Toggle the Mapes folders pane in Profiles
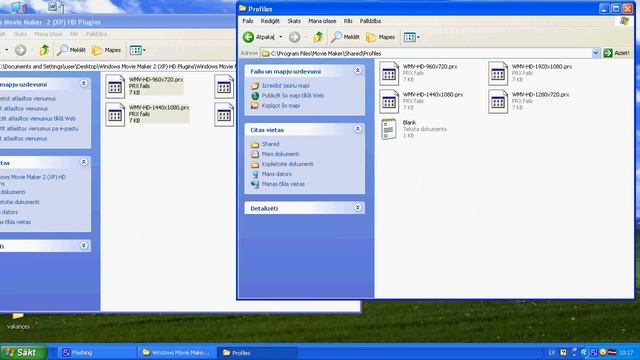The width and height of the screenshot is (640, 360). point(380,37)
